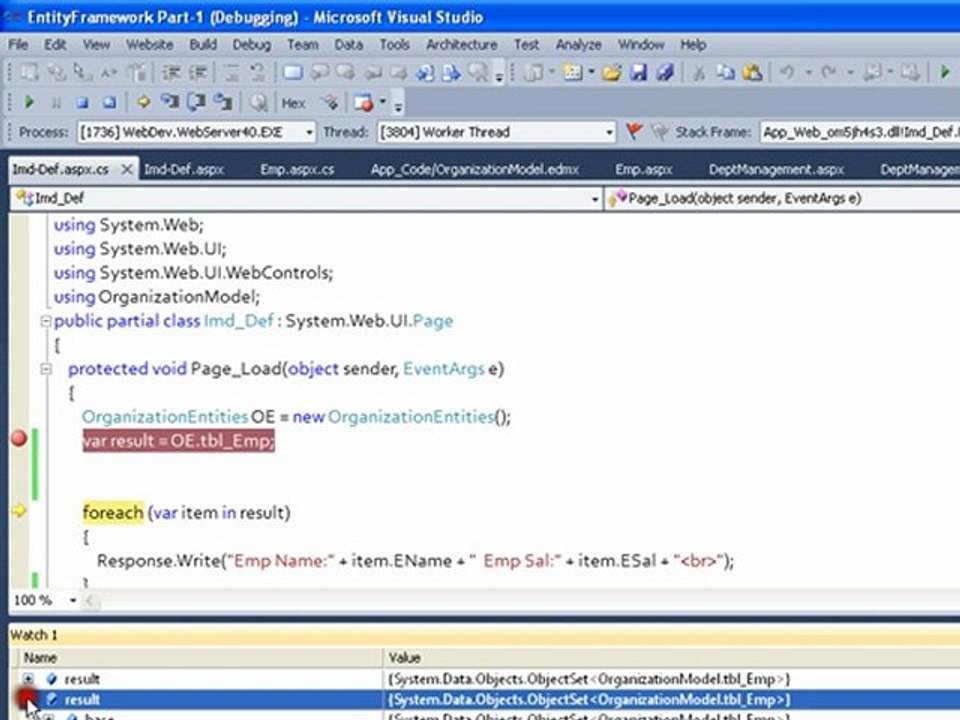Open the Architecture menu
The image size is (960, 720).
click(x=462, y=45)
